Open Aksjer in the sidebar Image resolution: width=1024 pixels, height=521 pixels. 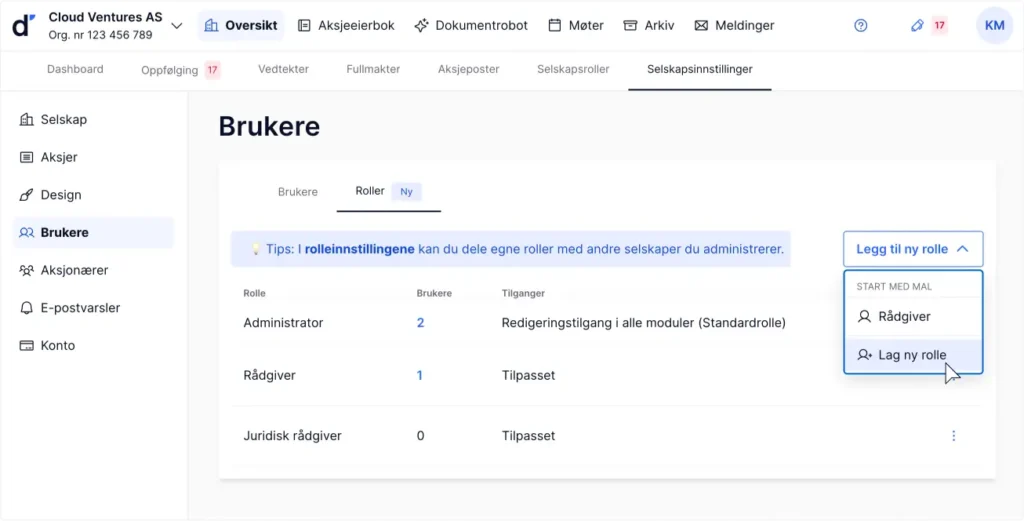[x=58, y=157]
